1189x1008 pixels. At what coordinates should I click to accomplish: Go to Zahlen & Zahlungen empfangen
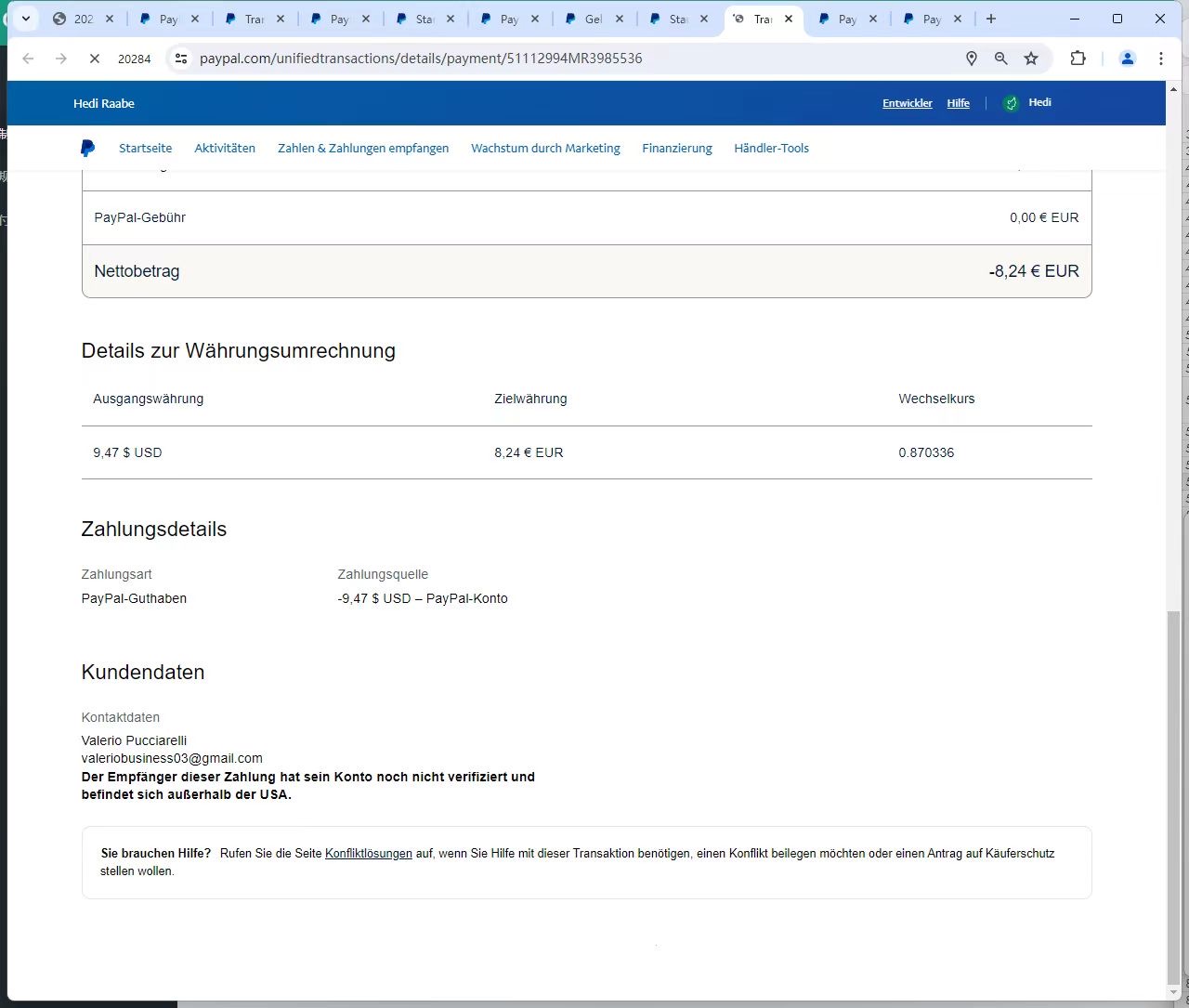(x=363, y=149)
